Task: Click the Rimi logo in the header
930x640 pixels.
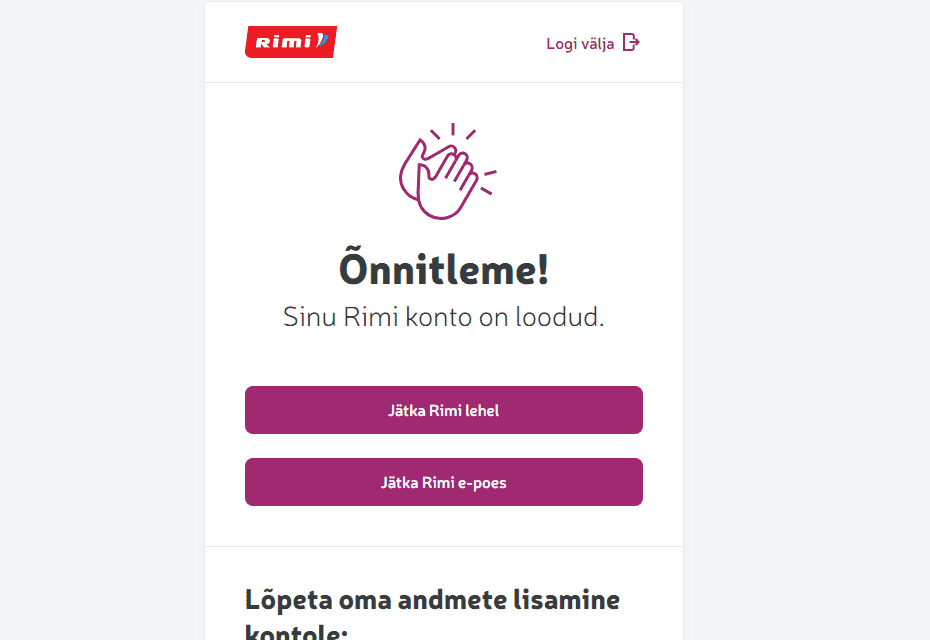Action: [290, 42]
